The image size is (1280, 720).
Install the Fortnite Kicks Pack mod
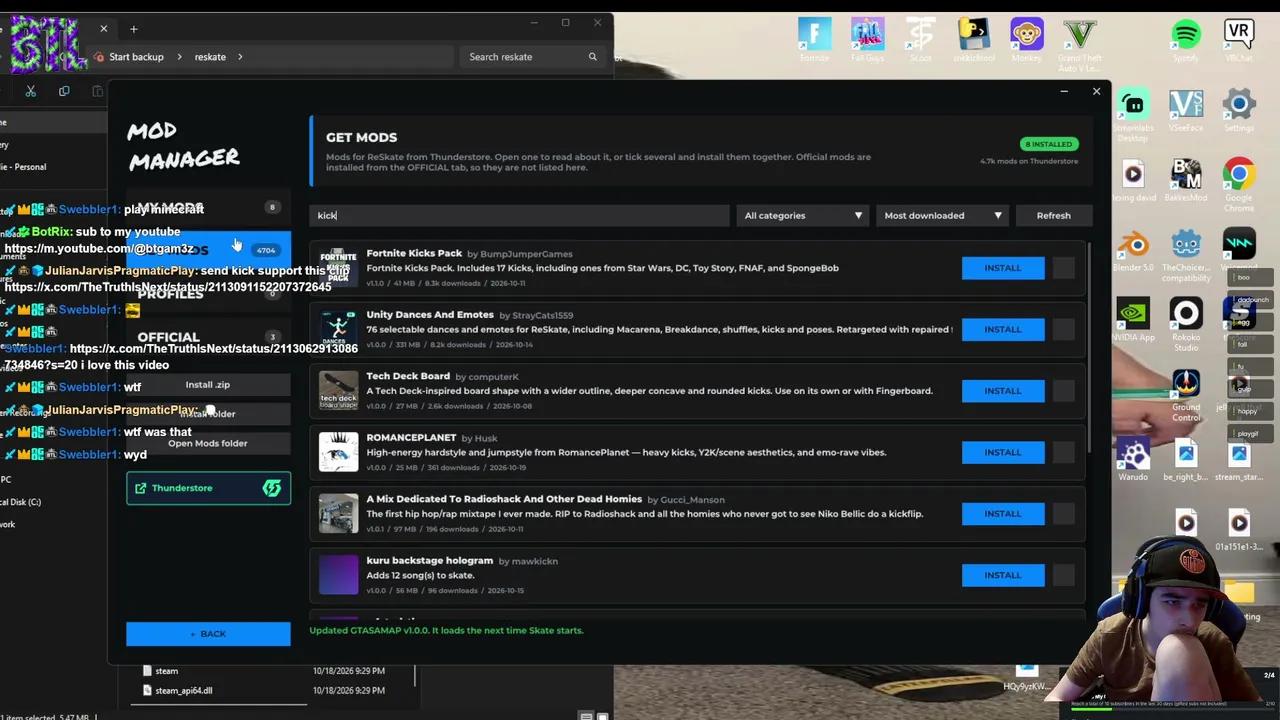(1003, 268)
